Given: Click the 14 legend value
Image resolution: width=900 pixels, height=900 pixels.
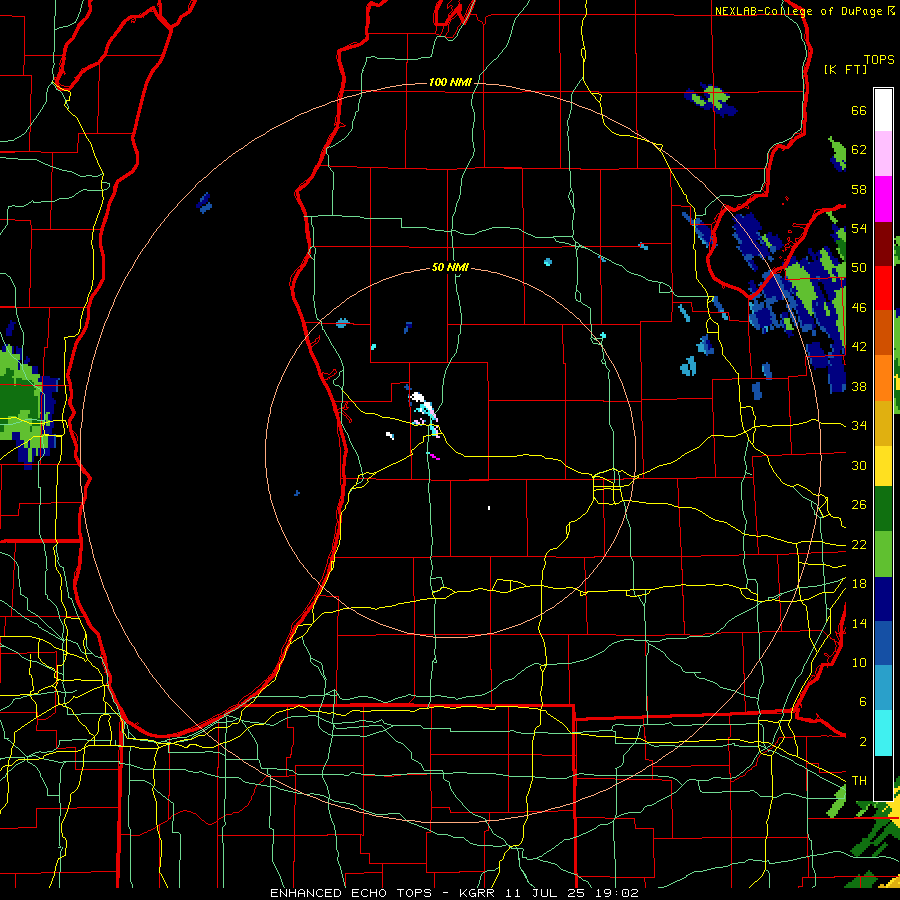Looking at the screenshot, I should pyautogui.click(x=859, y=623).
